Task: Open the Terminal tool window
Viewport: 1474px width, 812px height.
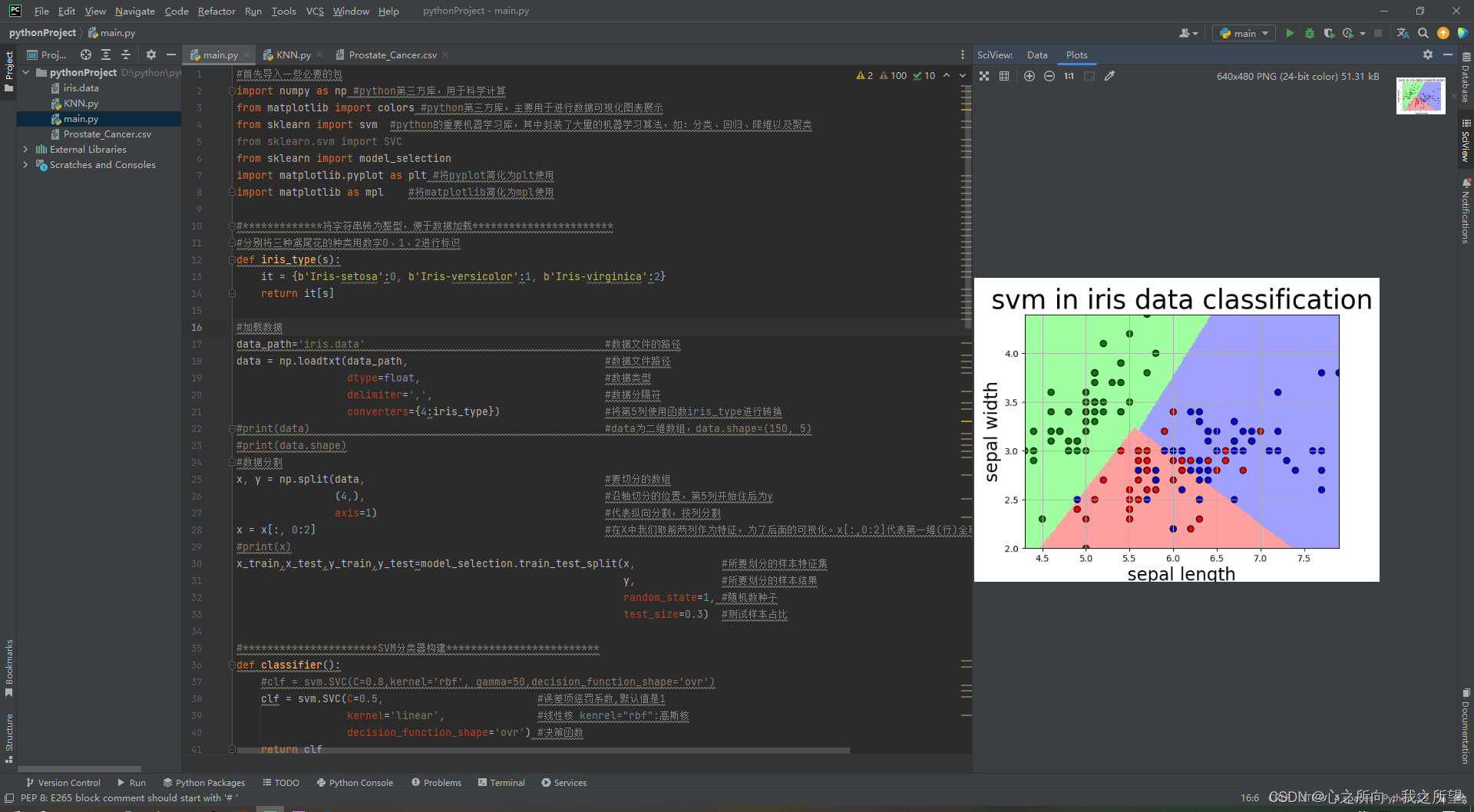Action: click(x=501, y=782)
